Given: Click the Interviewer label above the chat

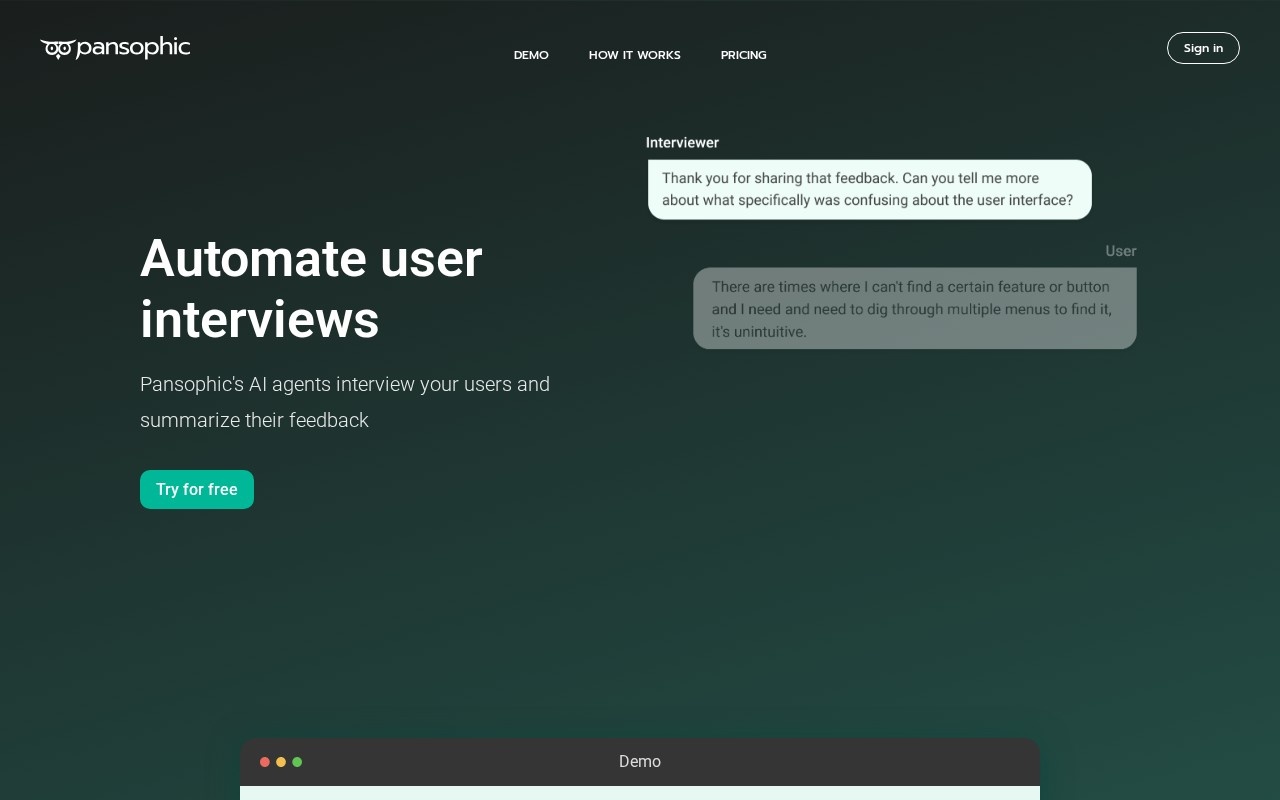Looking at the screenshot, I should 682,143.
